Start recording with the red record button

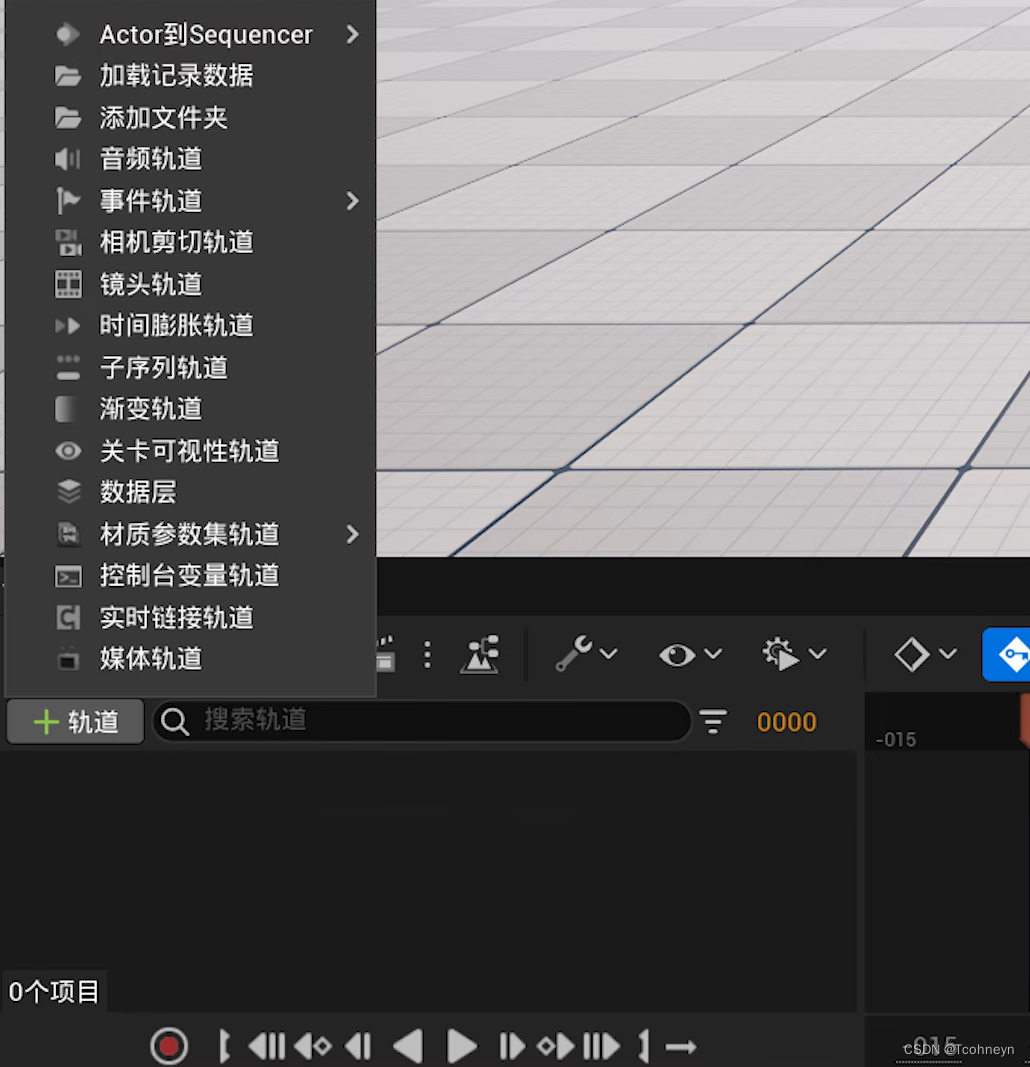pos(169,1046)
